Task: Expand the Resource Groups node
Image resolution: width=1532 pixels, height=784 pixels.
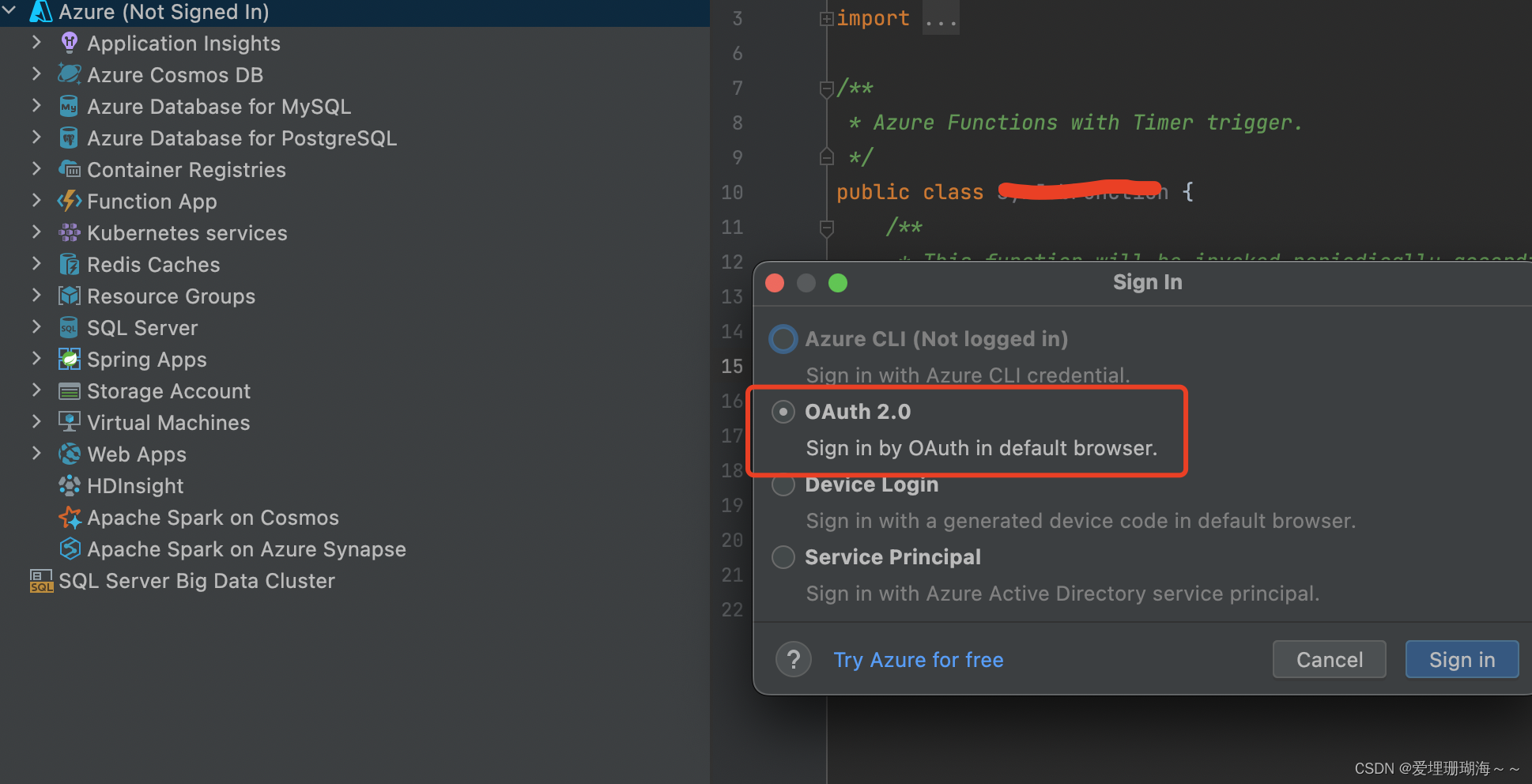Action: point(36,295)
